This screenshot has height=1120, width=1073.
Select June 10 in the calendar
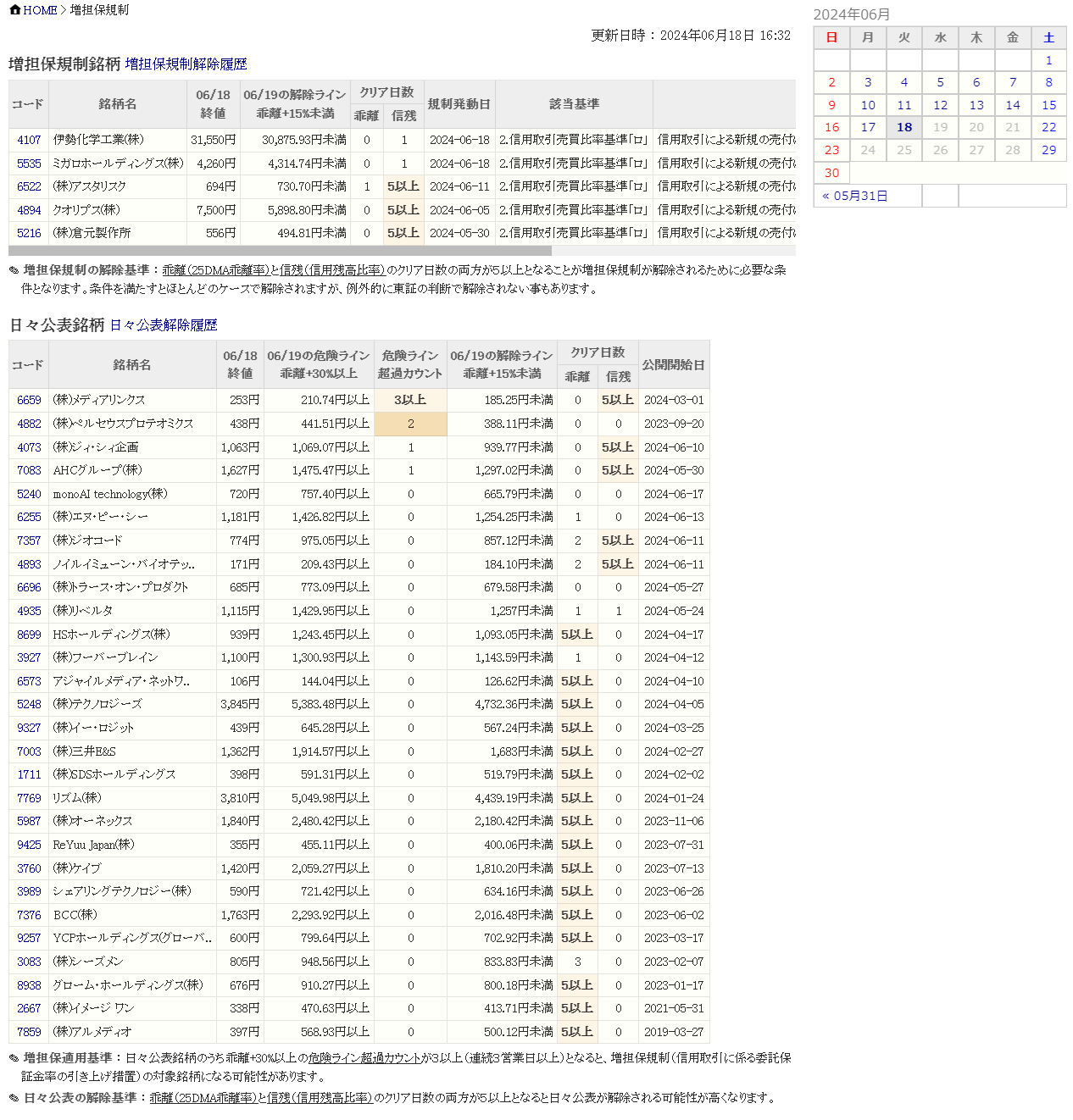(868, 105)
